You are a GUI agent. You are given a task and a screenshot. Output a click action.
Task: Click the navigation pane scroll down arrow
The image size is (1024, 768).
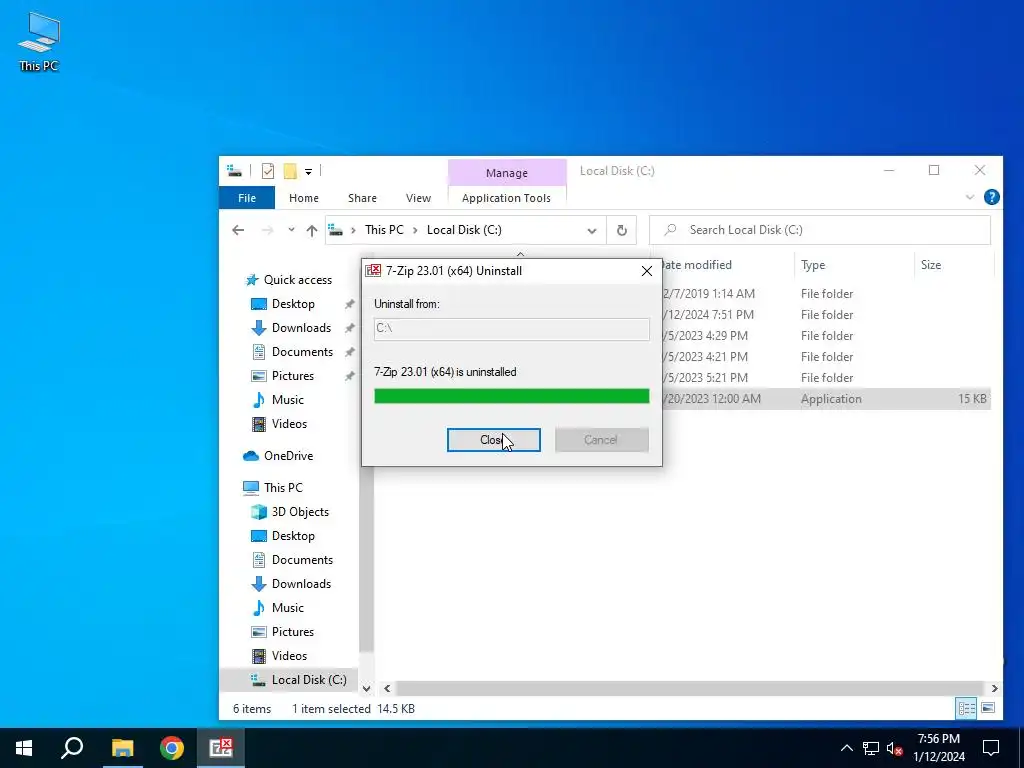click(366, 688)
